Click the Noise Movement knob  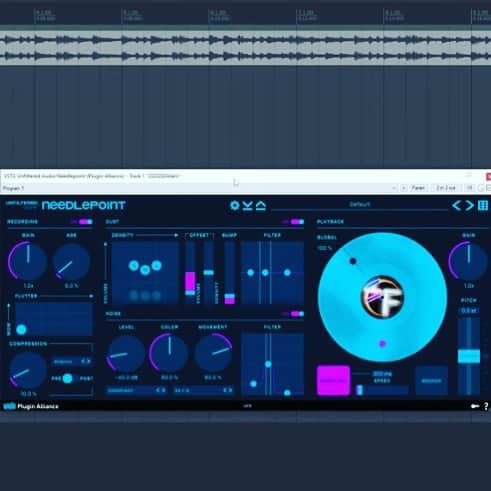[213, 353]
